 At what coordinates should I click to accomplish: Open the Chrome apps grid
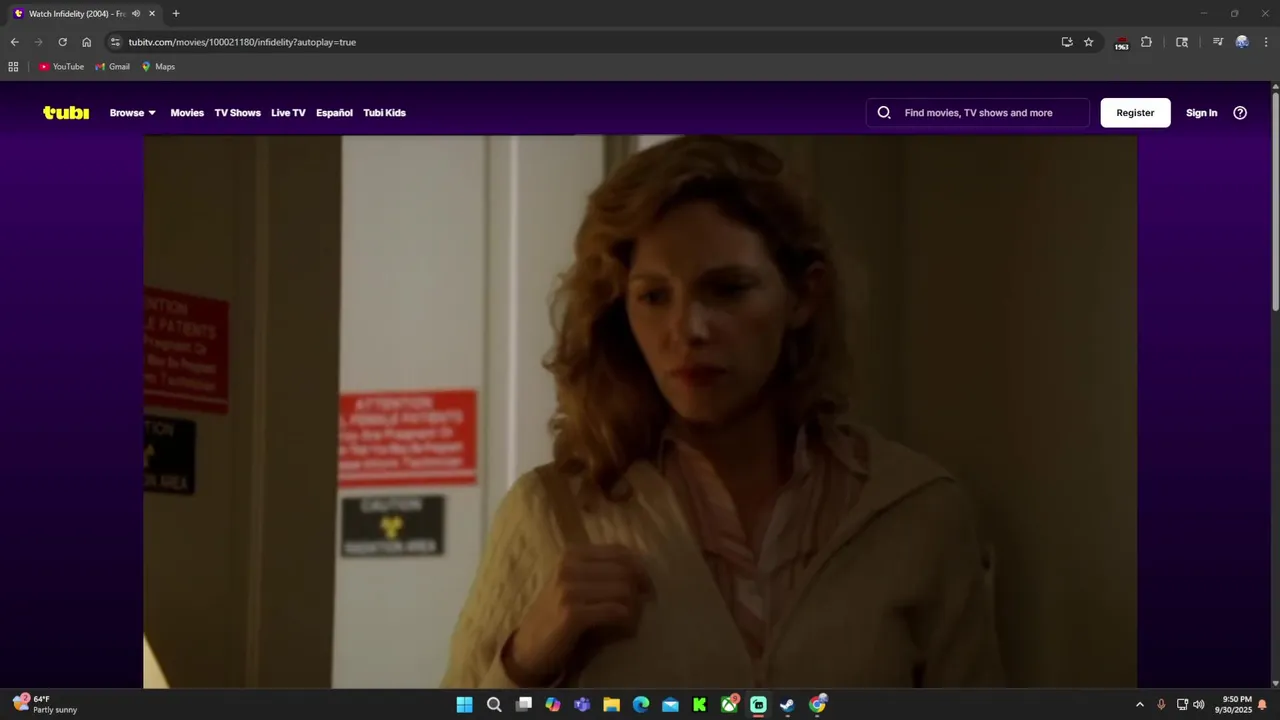click(x=13, y=67)
